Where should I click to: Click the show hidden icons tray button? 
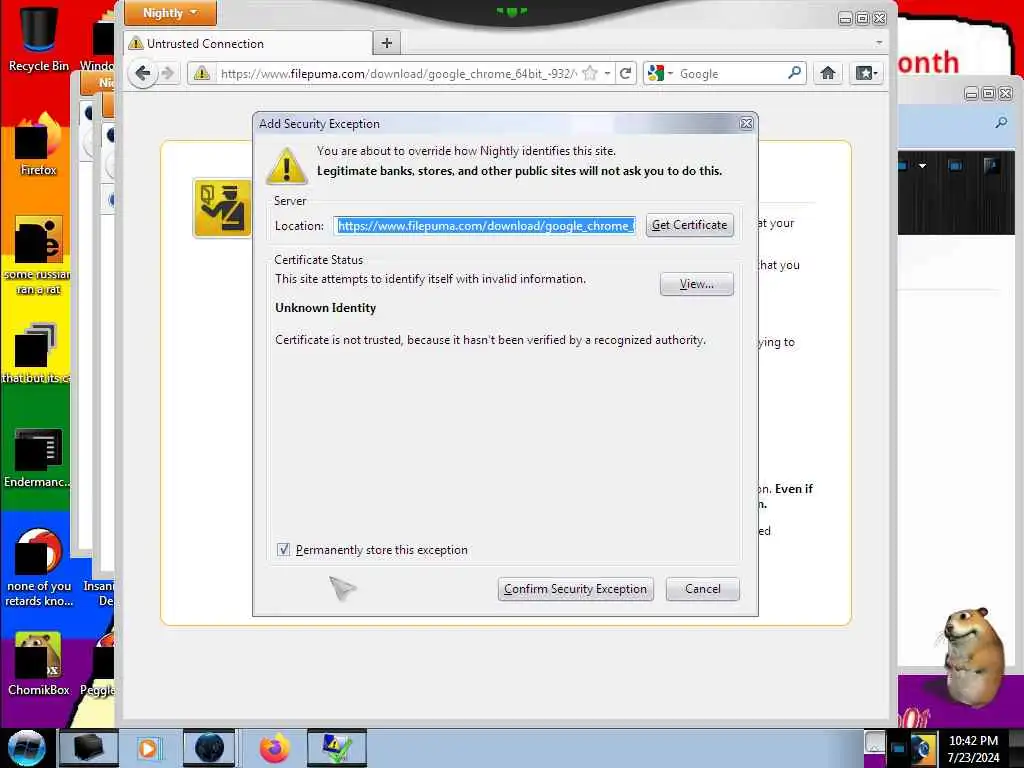click(x=874, y=743)
